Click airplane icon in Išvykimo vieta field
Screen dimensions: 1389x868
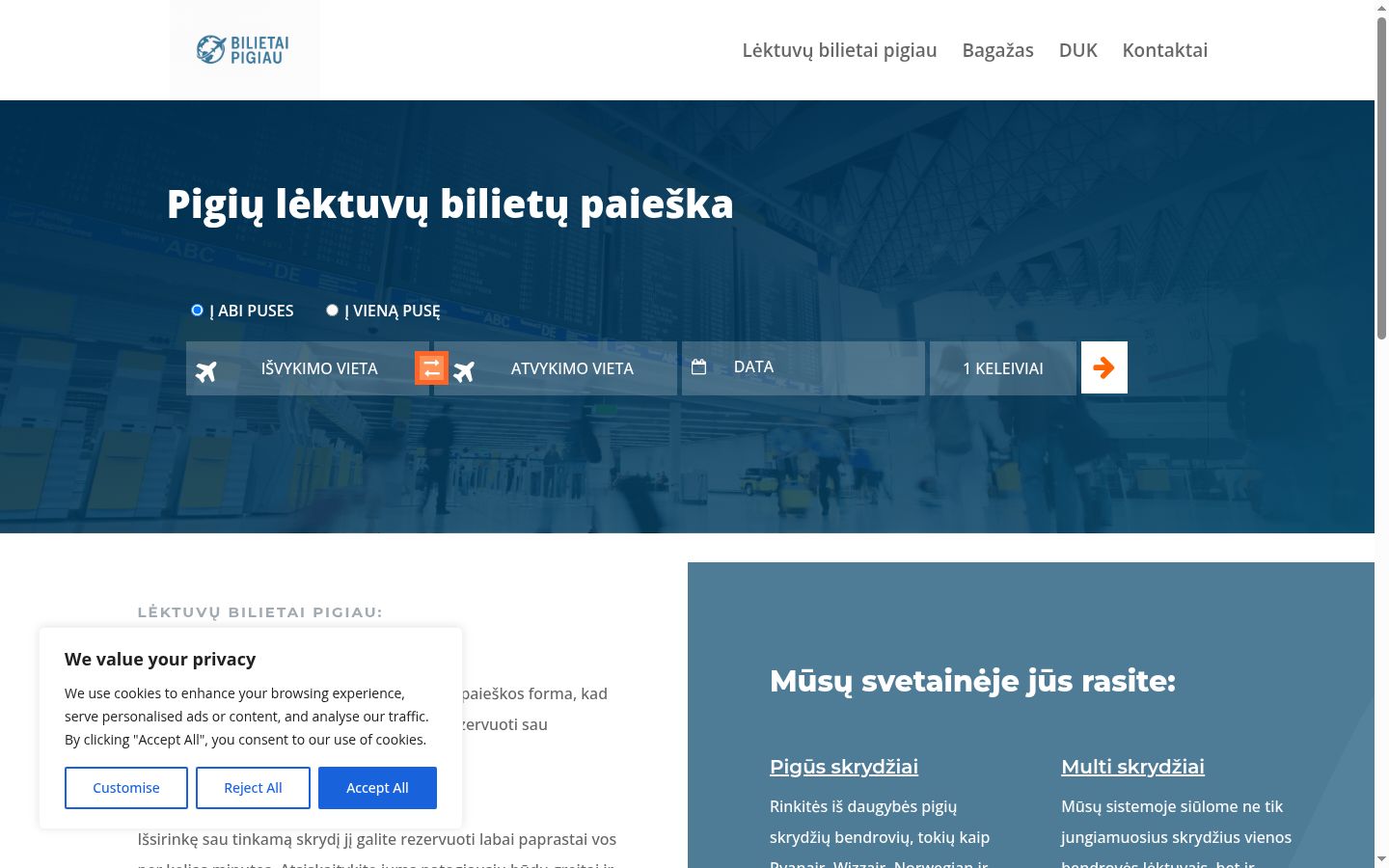coord(206,371)
